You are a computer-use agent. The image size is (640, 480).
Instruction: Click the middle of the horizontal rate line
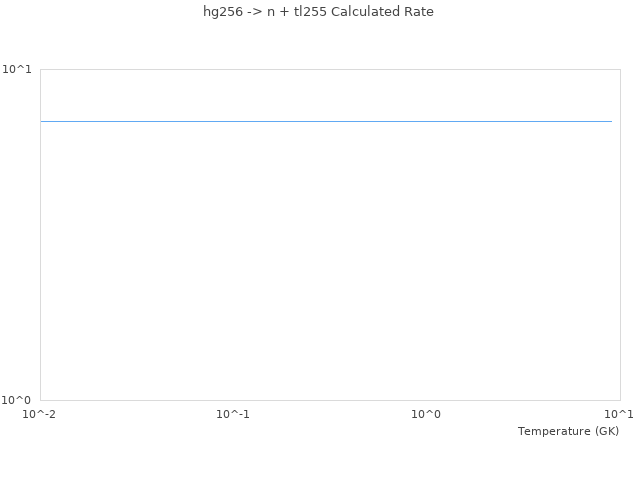tap(326, 121)
